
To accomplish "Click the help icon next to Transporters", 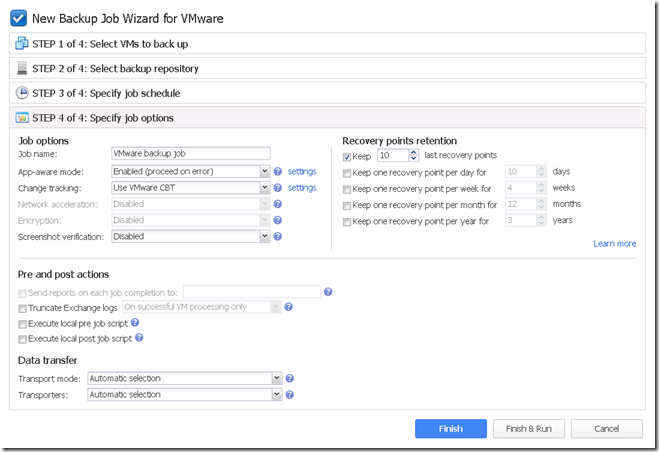I will coord(290,395).
